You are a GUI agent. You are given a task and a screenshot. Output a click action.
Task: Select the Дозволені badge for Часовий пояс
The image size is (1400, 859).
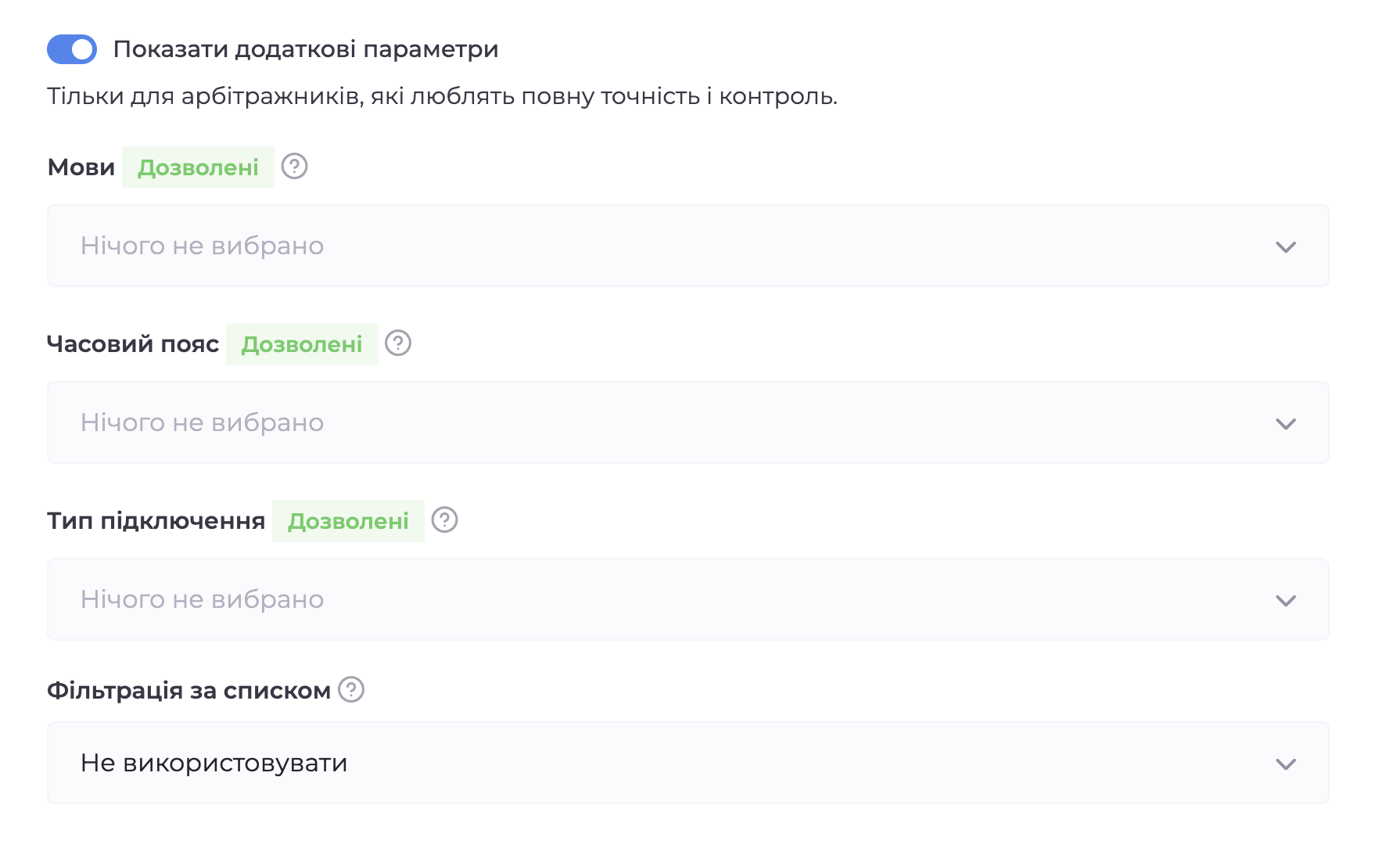(303, 343)
